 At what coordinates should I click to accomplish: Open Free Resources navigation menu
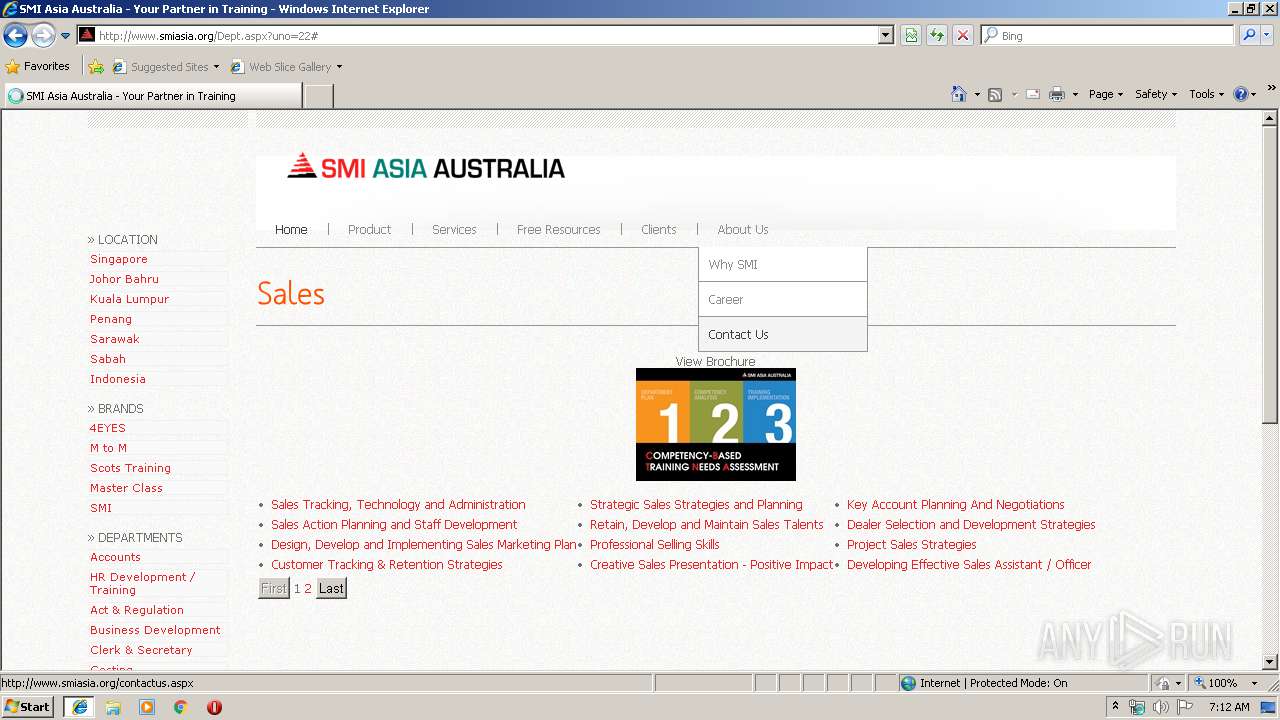pos(558,229)
